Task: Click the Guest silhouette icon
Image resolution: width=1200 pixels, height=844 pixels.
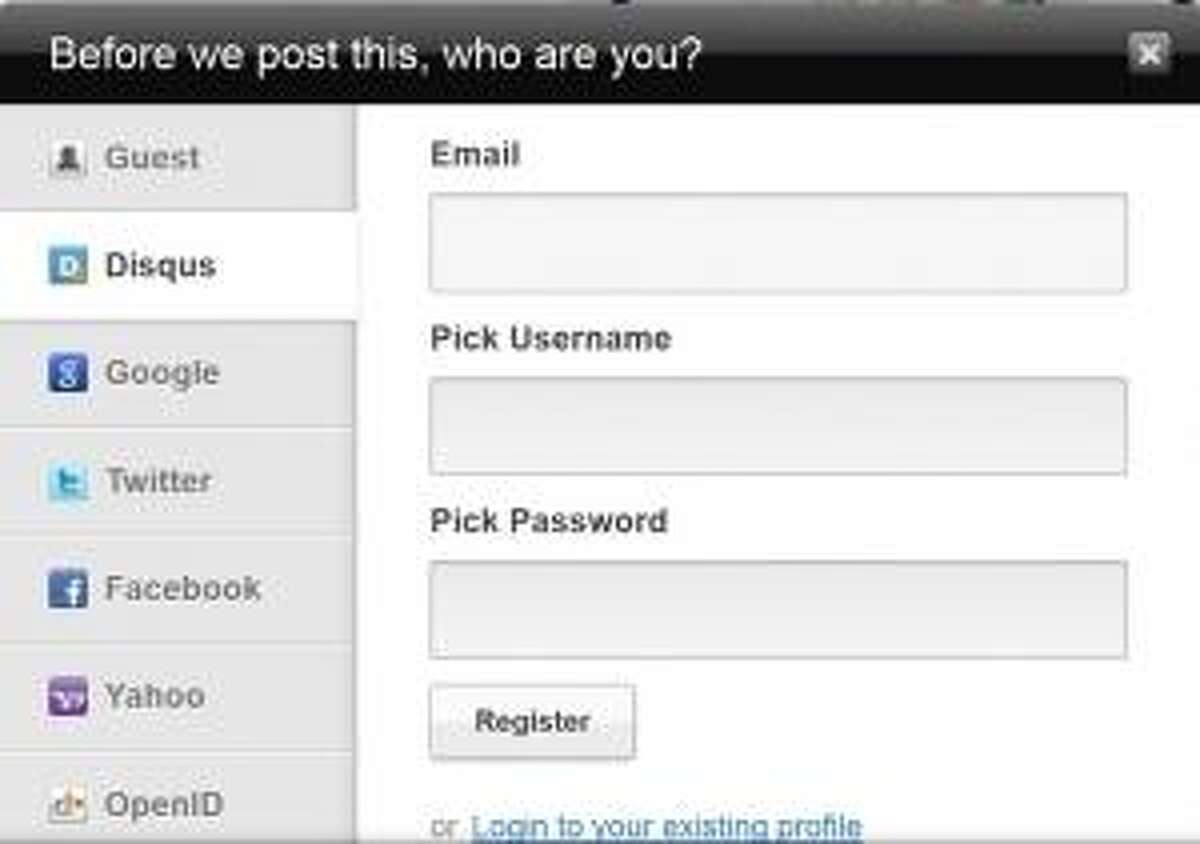Action: point(67,158)
